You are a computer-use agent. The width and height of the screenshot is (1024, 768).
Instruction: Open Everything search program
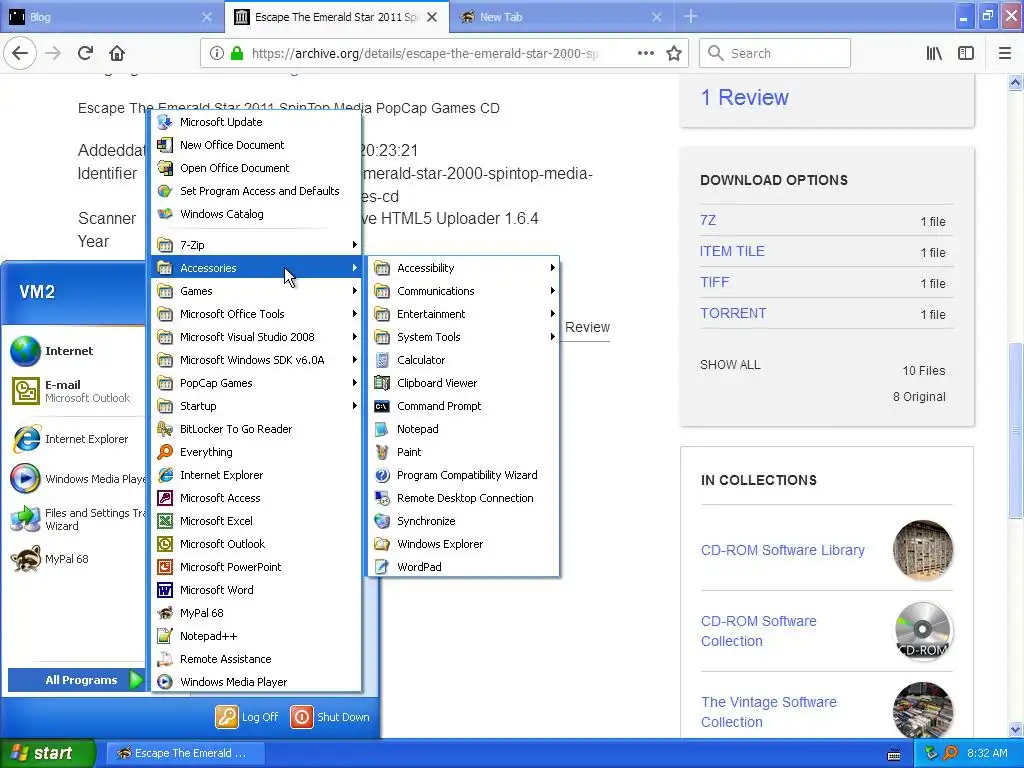256,452
